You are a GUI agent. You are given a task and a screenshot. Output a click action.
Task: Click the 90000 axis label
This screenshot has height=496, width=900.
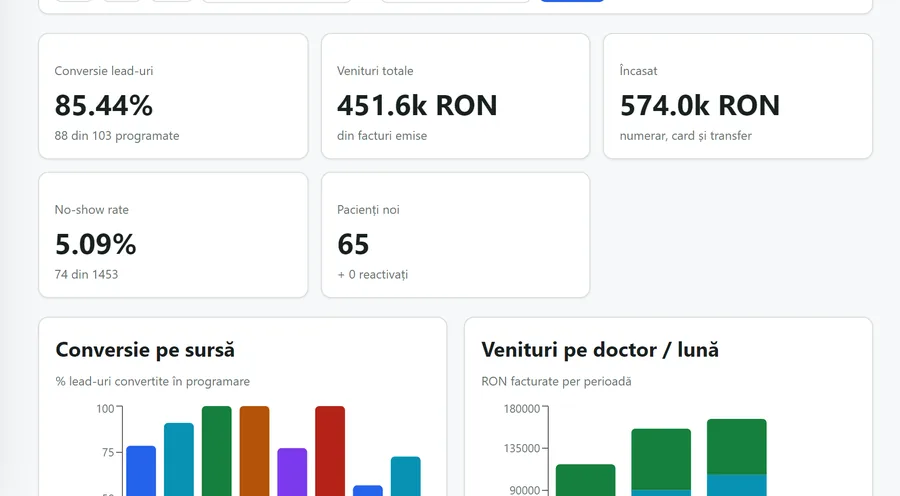(x=524, y=490)
